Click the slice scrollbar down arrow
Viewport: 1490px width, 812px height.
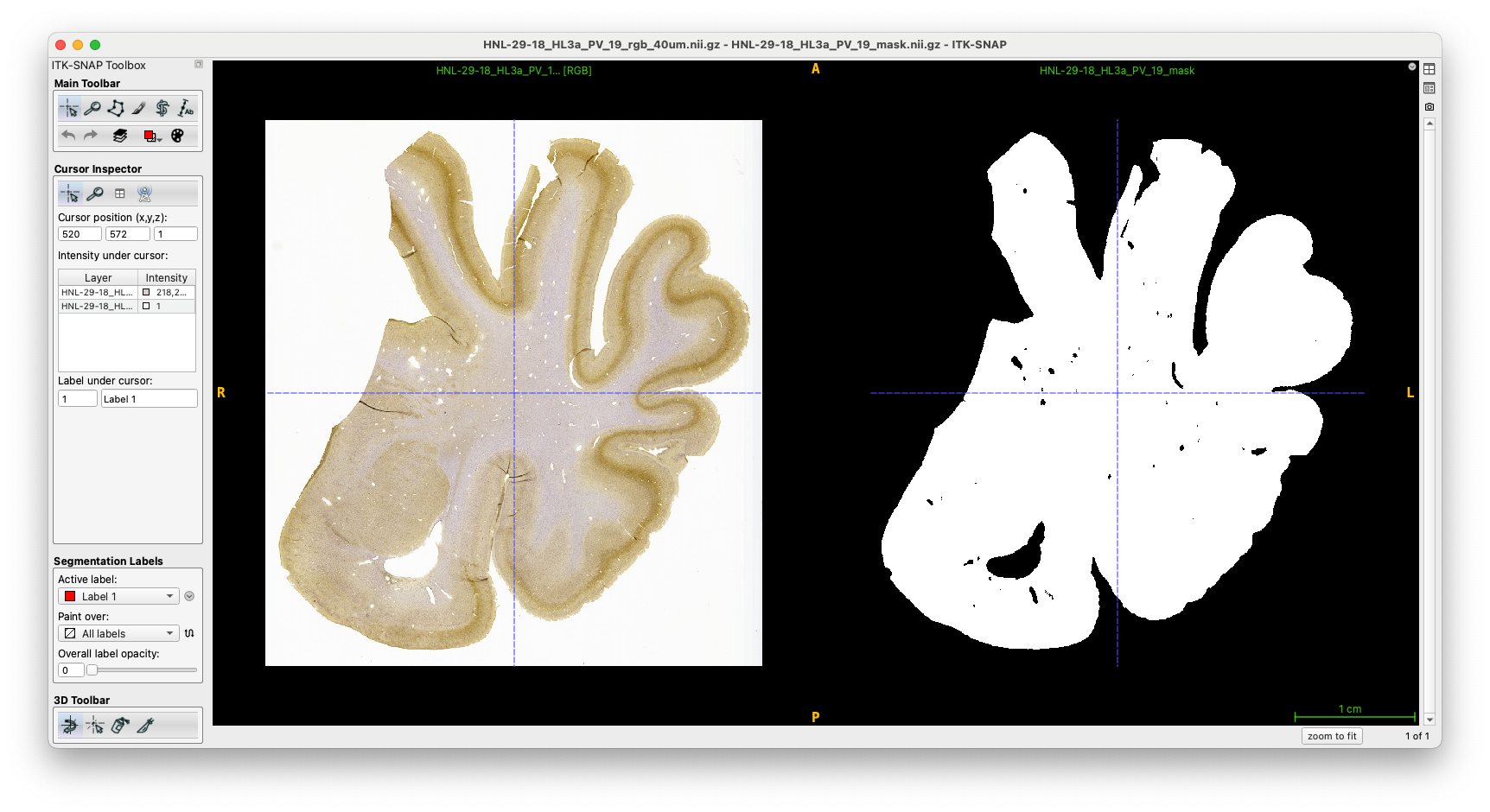1430,720
